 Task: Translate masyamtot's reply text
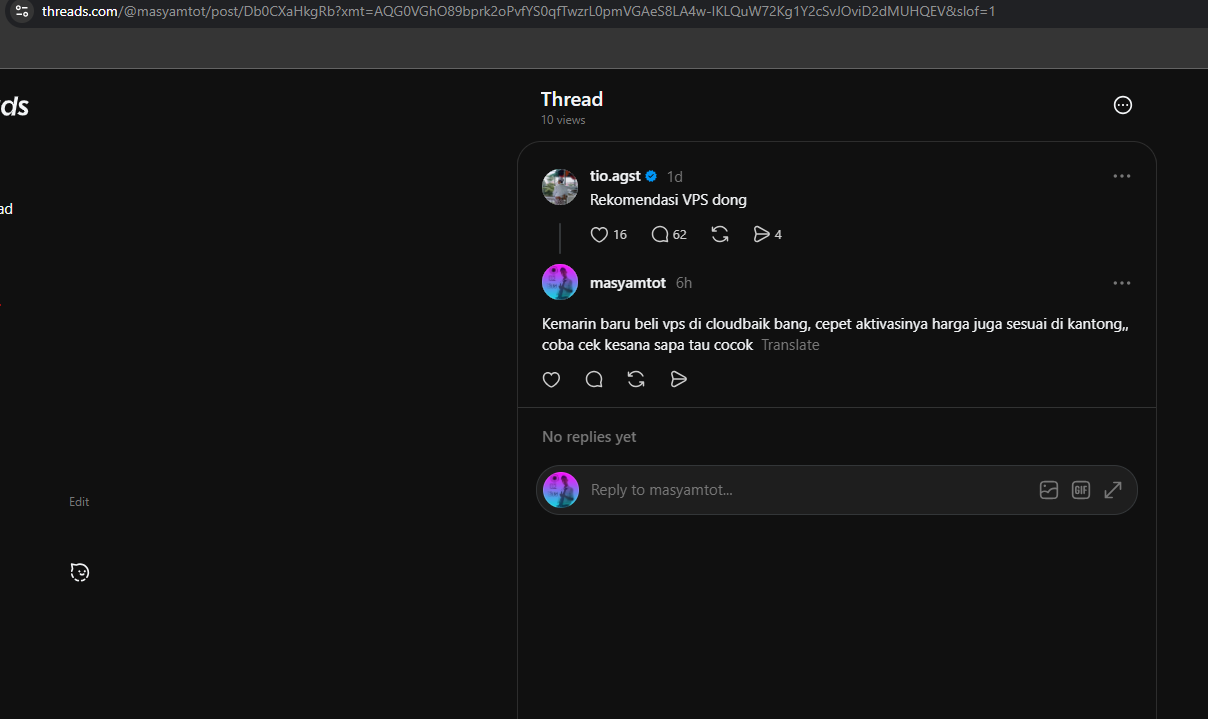(x=790, y=345)
